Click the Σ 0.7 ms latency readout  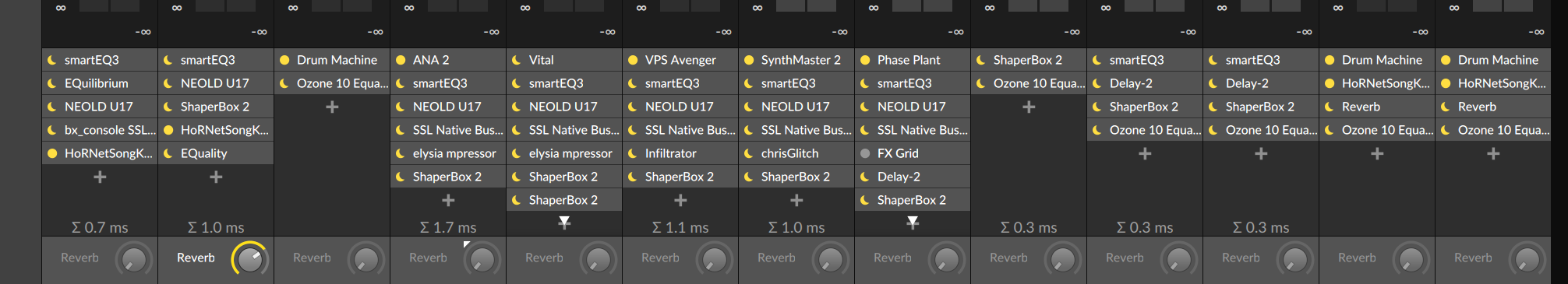pos(100,227)
